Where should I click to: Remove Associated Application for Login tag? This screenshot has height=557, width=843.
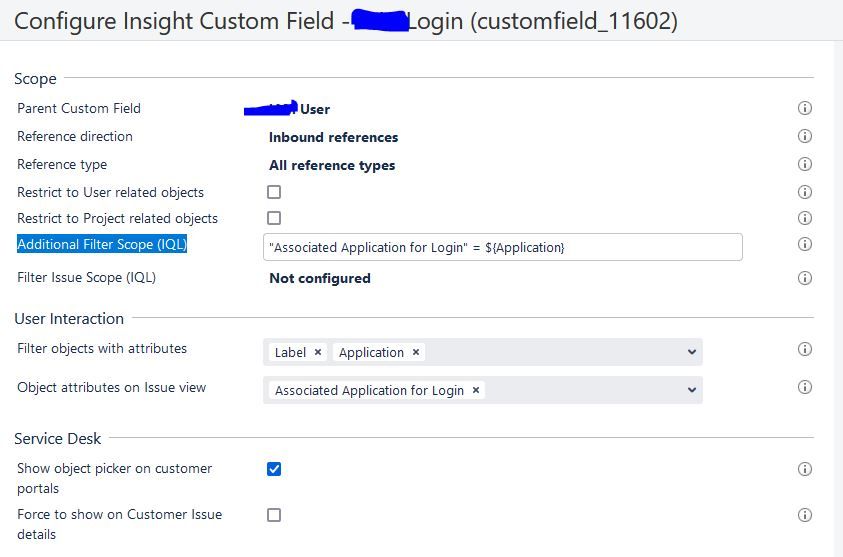pyautogui.click(x=476, y=390)
